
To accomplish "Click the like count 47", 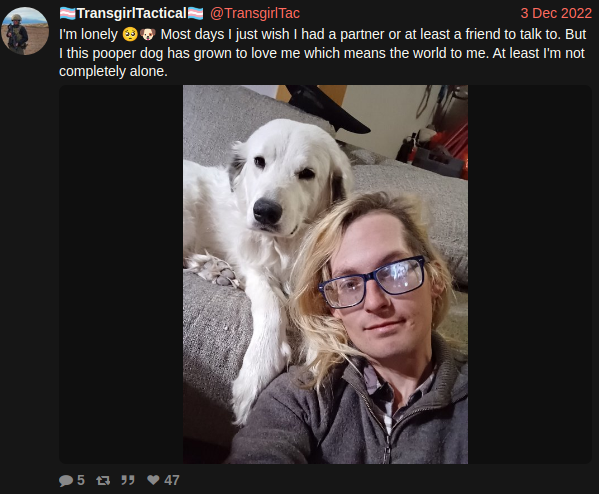I will (x=172, y=480).
